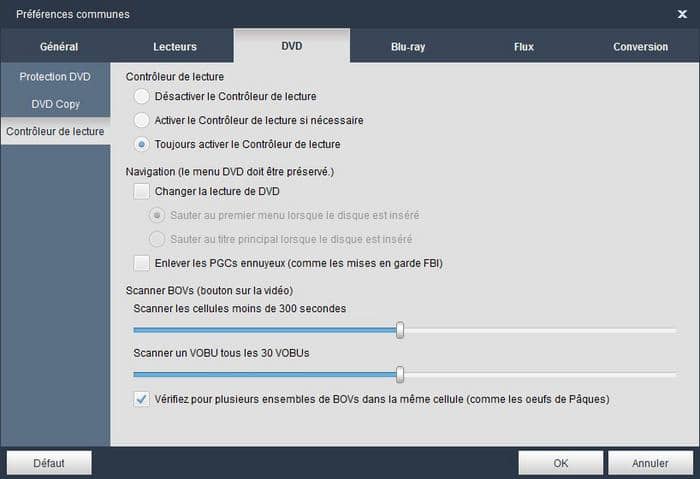Check Enlever les PGCs ennuyeux option
The image size is (700, 479).
click(142, 263)
